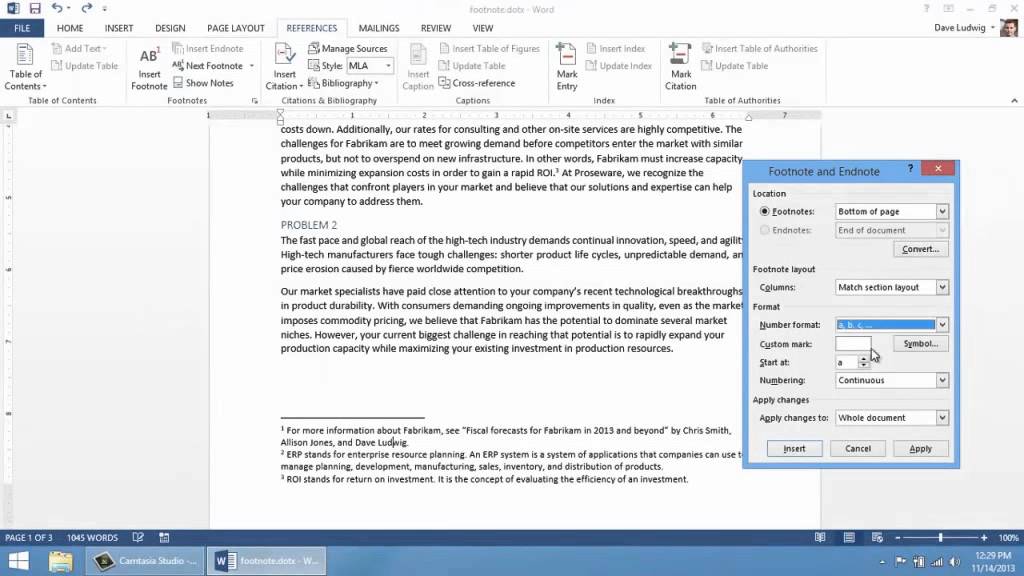Click the Table of Contents icon
Image resolution: width=1024 pixels, height=576 pixels.
click(24, 67)
